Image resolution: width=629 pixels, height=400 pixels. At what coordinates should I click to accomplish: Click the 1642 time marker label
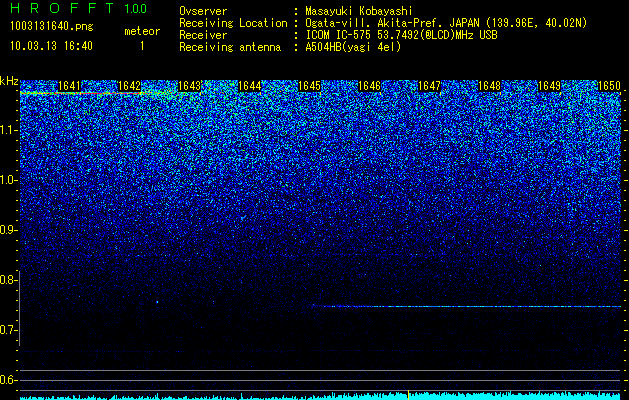pyautogui.click(x=130, y=86)
